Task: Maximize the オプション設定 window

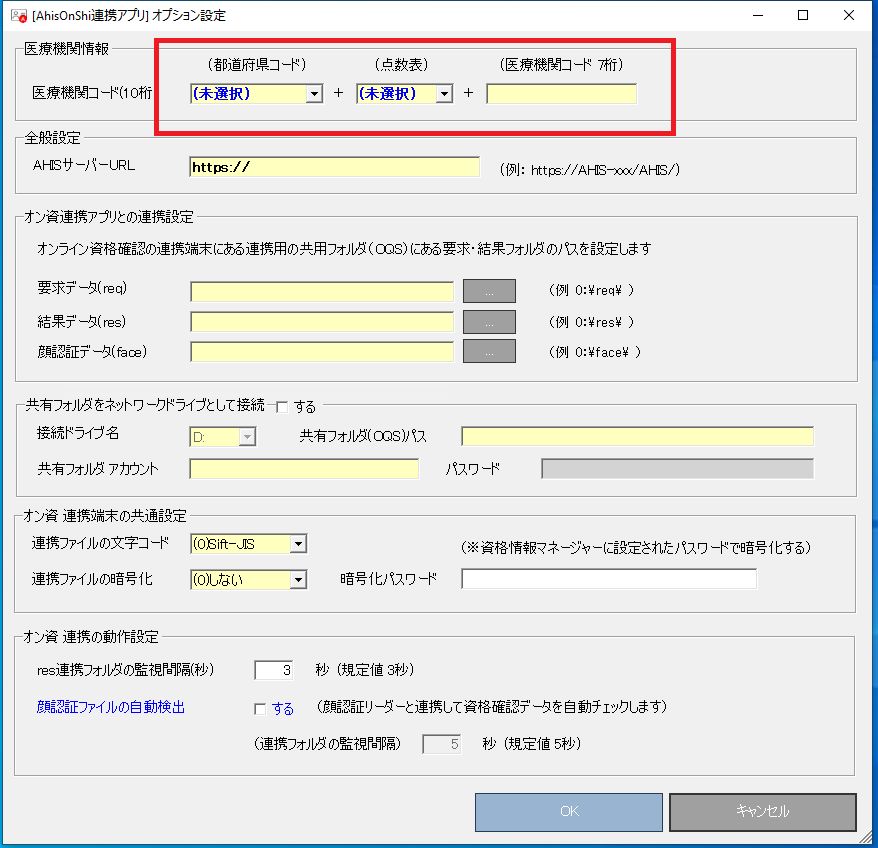Action: coord(803,15)
